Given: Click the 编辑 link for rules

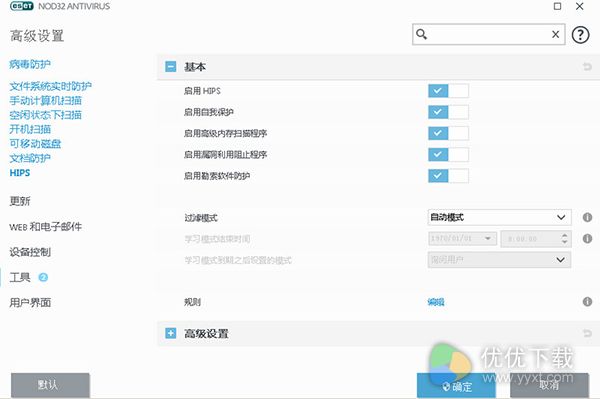Looking at the screenshot, I should 436,302.
